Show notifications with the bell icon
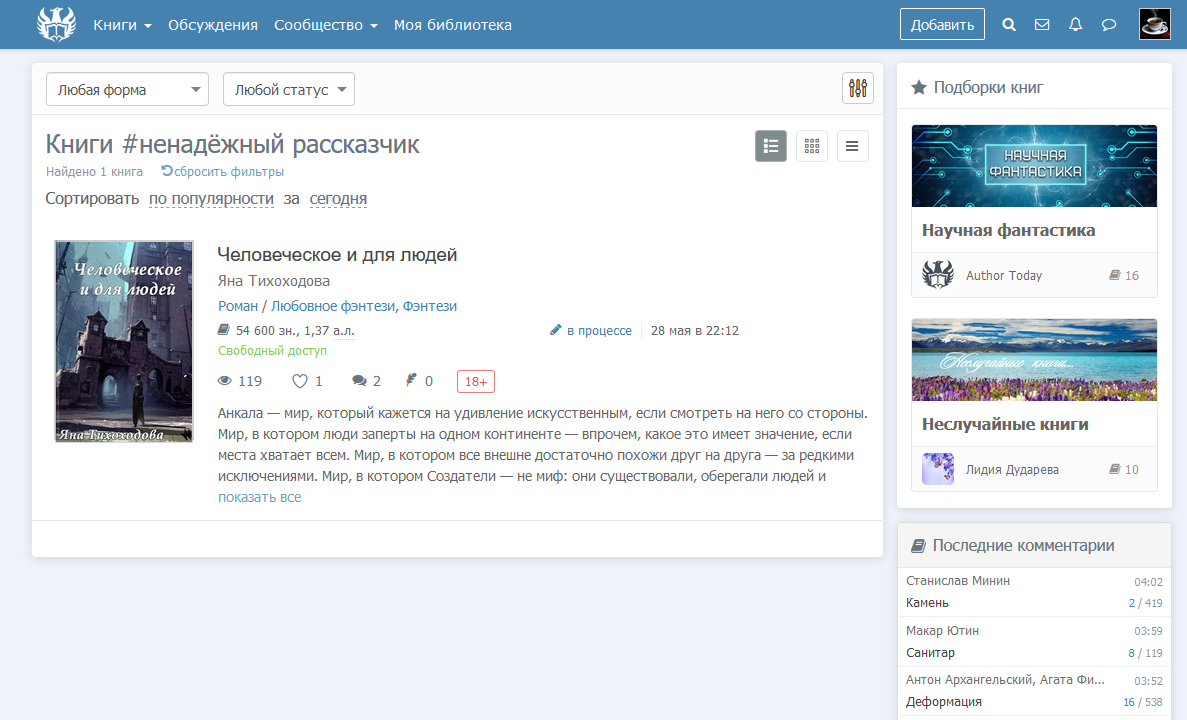Viewport: 1187px width, 720px height. tap(1075, 25)
